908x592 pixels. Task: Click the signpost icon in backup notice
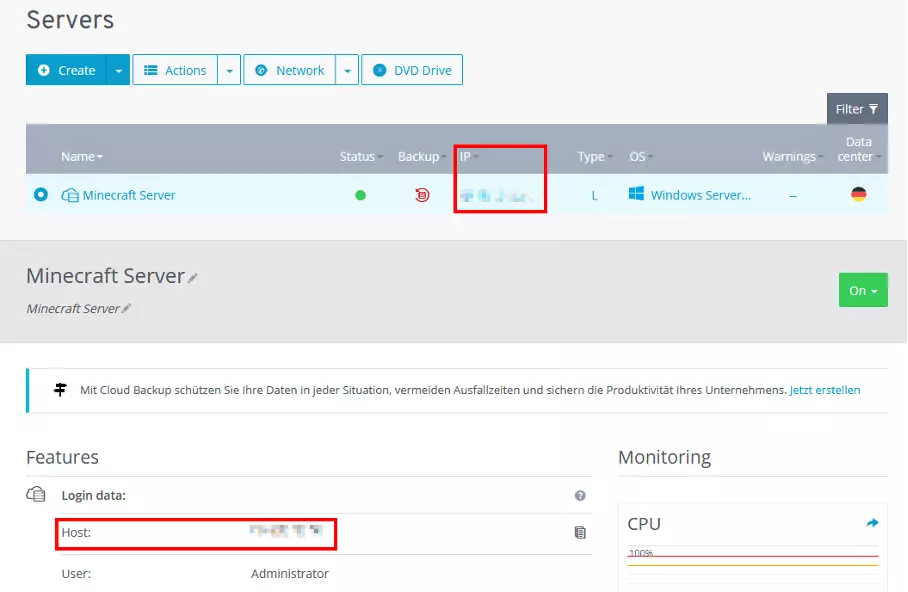[x=60, y=389]
